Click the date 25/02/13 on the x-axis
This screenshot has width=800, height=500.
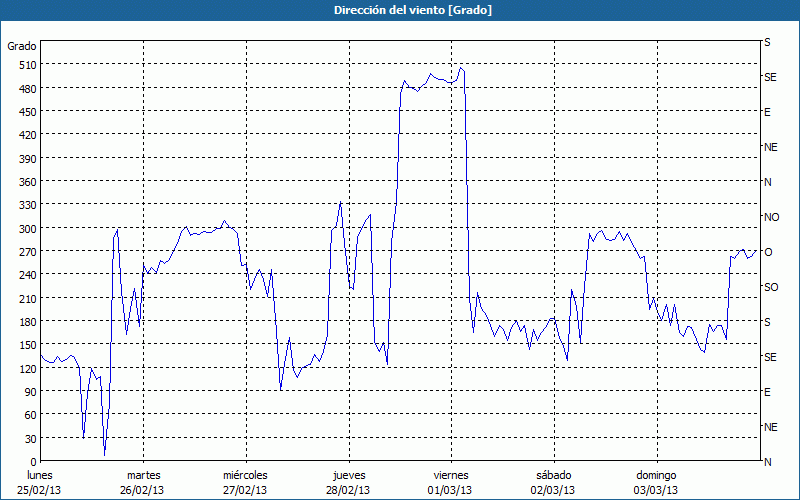click(x=40, y=490)
